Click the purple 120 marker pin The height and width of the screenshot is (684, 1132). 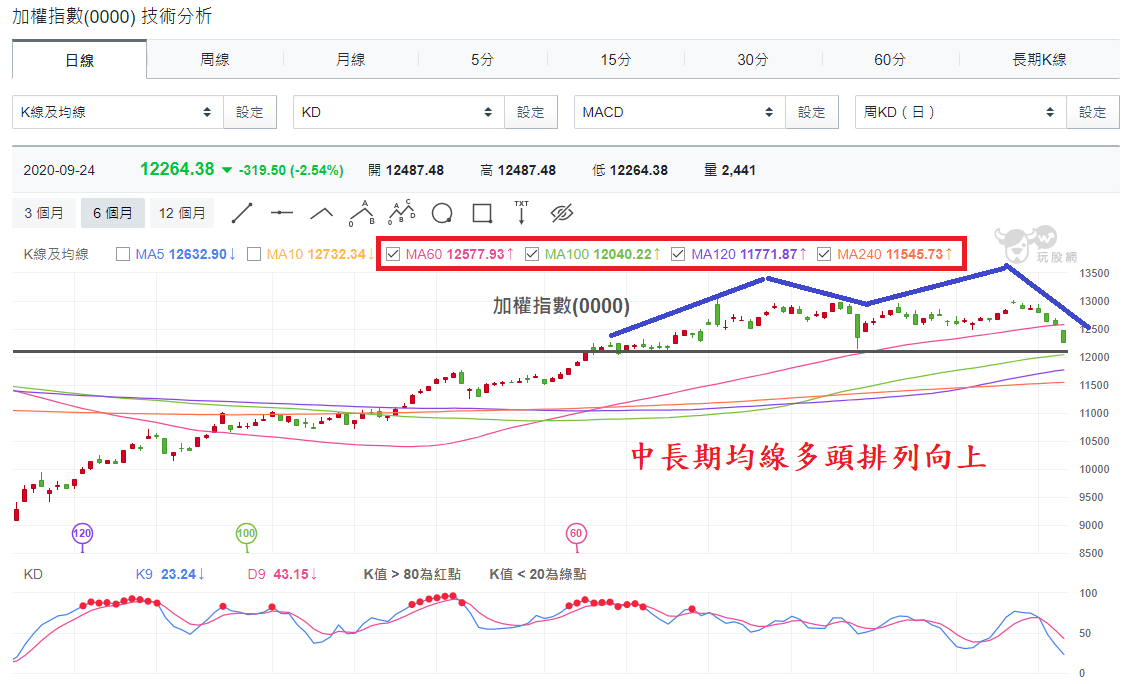[82, 534]
